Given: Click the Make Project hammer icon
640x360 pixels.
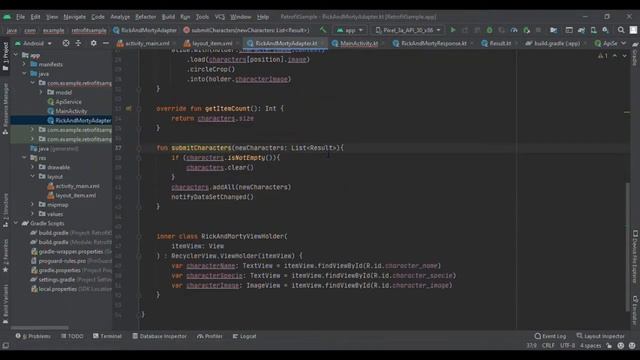Looking at the screenshot, I should point(323,30).
